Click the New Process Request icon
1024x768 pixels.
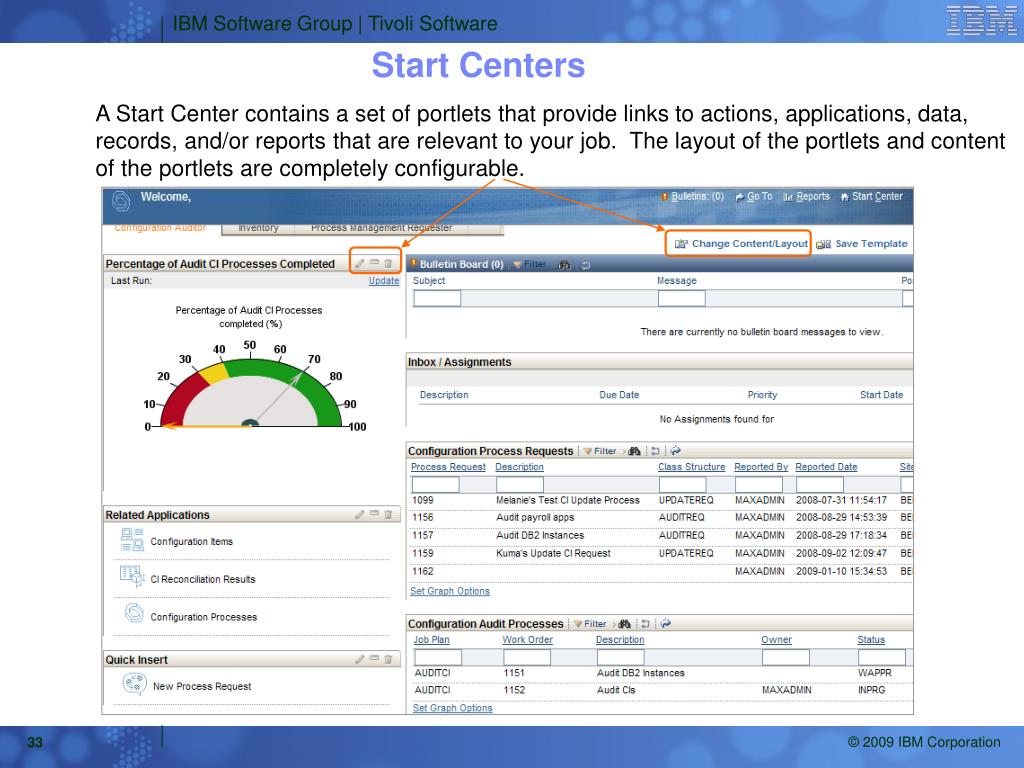point(134,684)
